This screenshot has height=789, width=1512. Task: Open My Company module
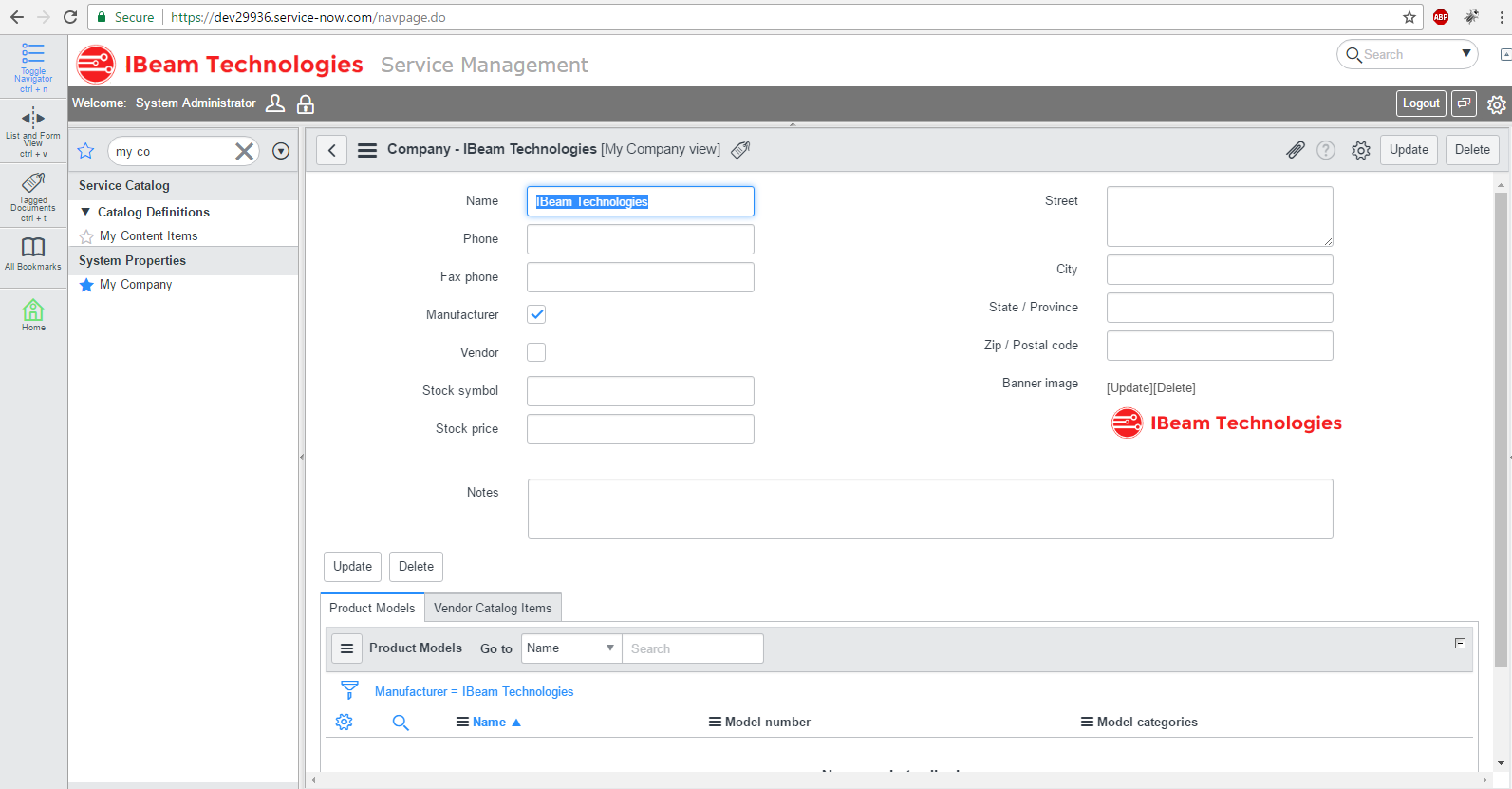[x=136, y=285]
